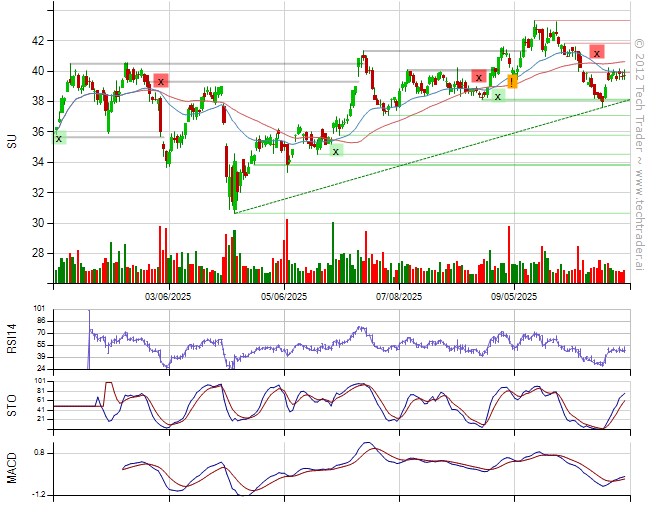The height and width of the screenshot is (514, 657).
Task: Click the STO indicator panel label
Action: coord(12,405)
